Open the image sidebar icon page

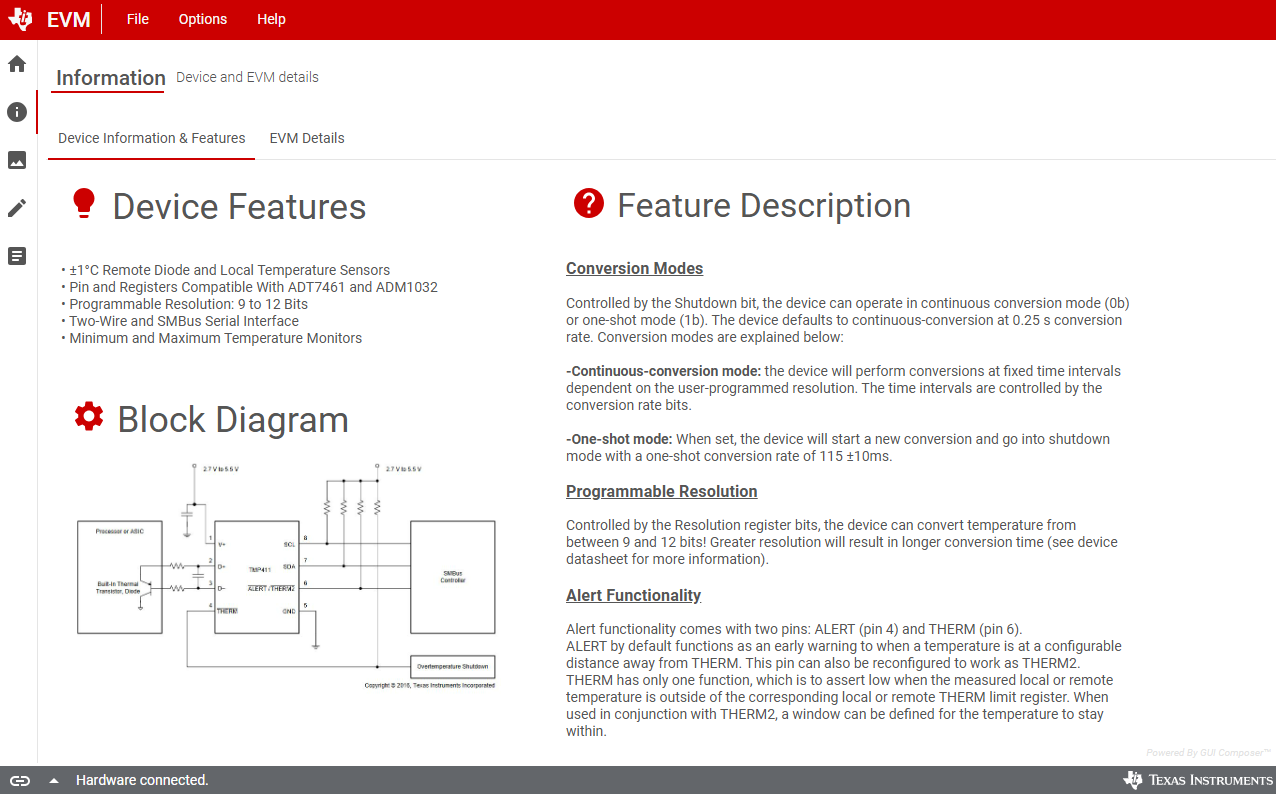[x=17, y=160]
